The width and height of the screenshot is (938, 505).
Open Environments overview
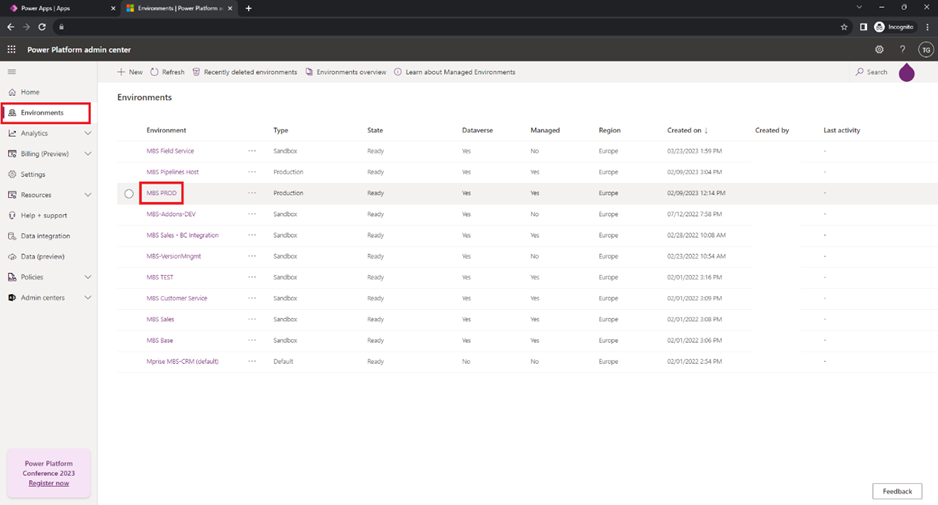tap(346, 72)
